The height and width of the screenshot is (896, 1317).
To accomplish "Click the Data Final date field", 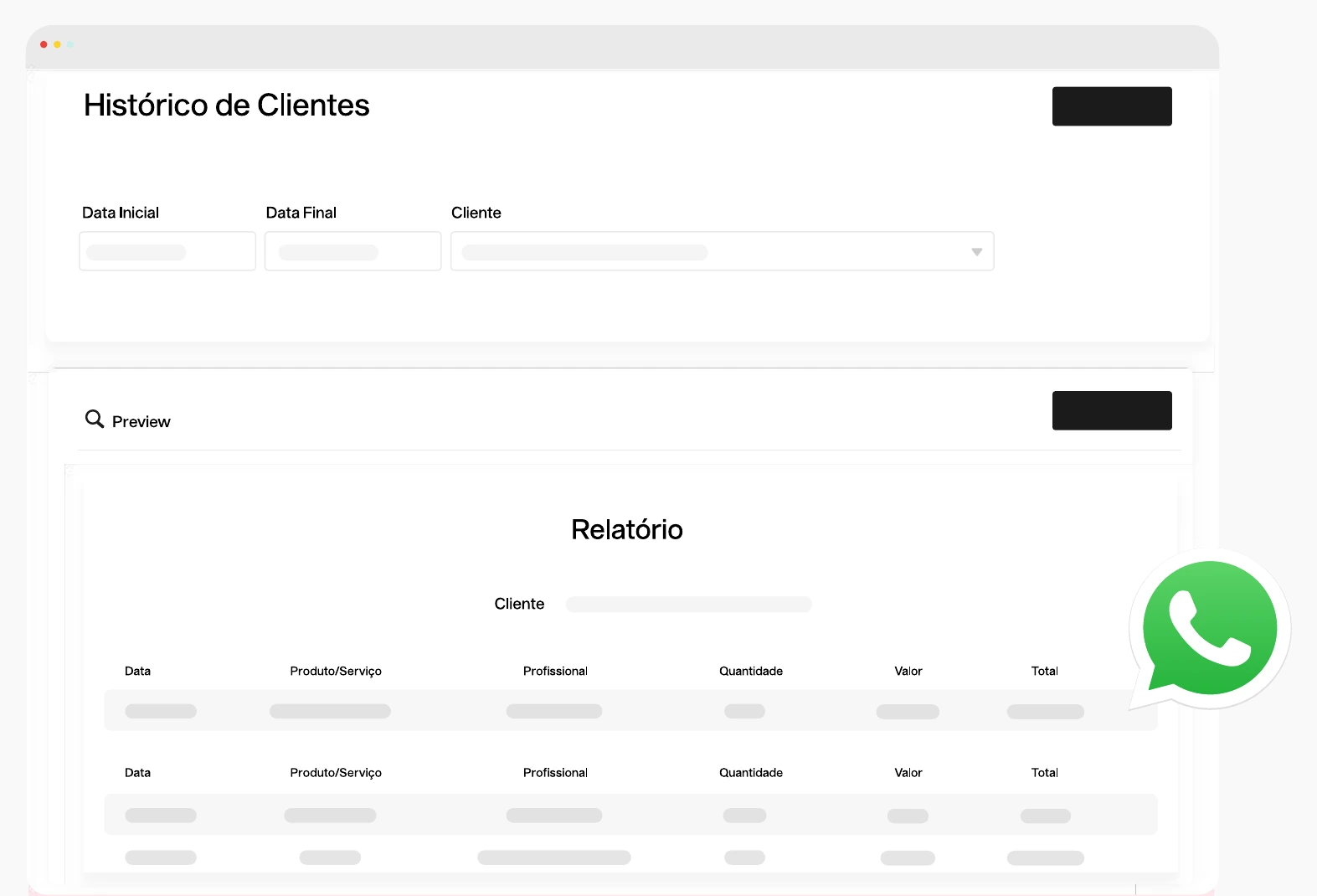I will pos(352,251).
